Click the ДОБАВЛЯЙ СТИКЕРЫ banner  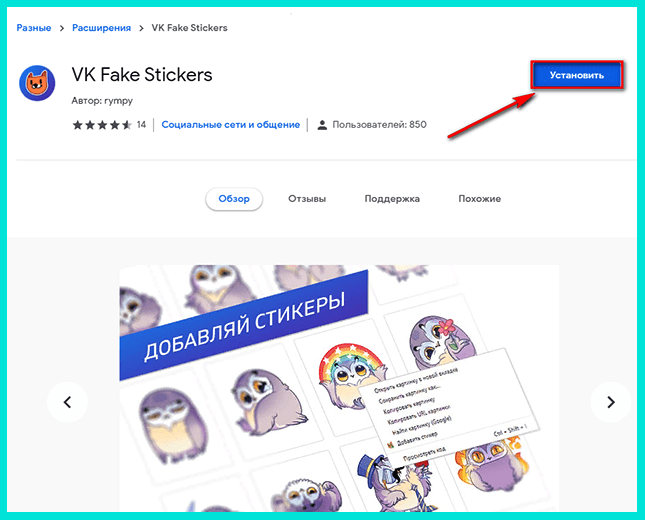[244, 325]
